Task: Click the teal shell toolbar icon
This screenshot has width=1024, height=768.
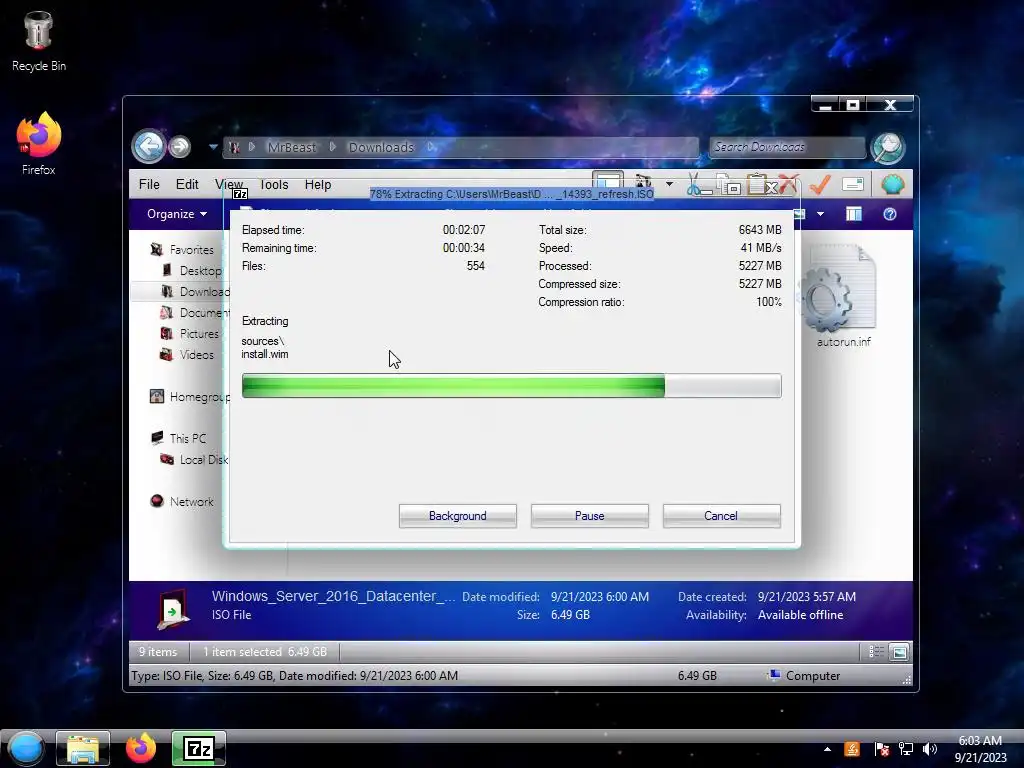Action: pos(892,185)
